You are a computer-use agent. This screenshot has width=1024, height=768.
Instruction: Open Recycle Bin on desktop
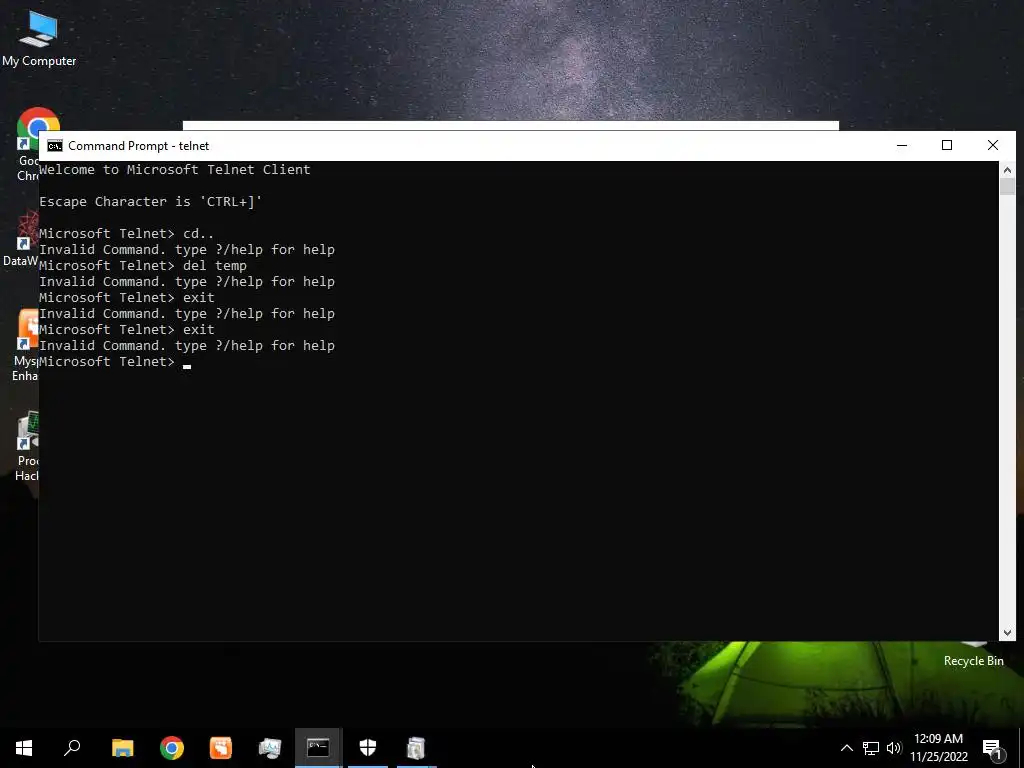tap(973, 655)
